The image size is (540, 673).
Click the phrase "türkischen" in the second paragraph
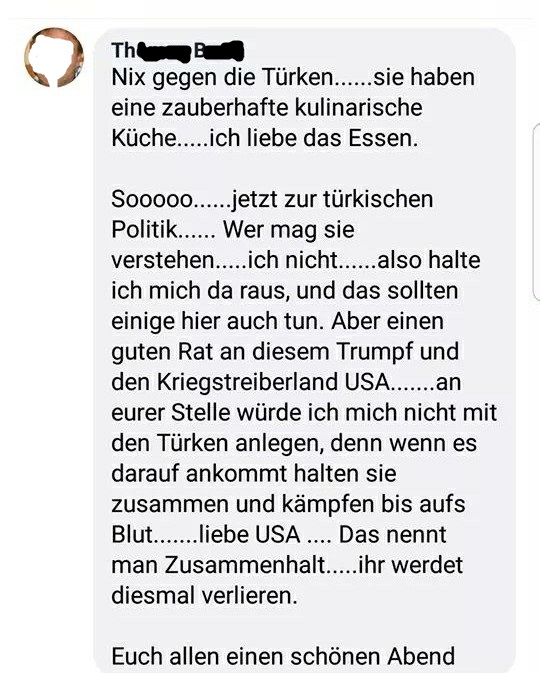(378, 199)
